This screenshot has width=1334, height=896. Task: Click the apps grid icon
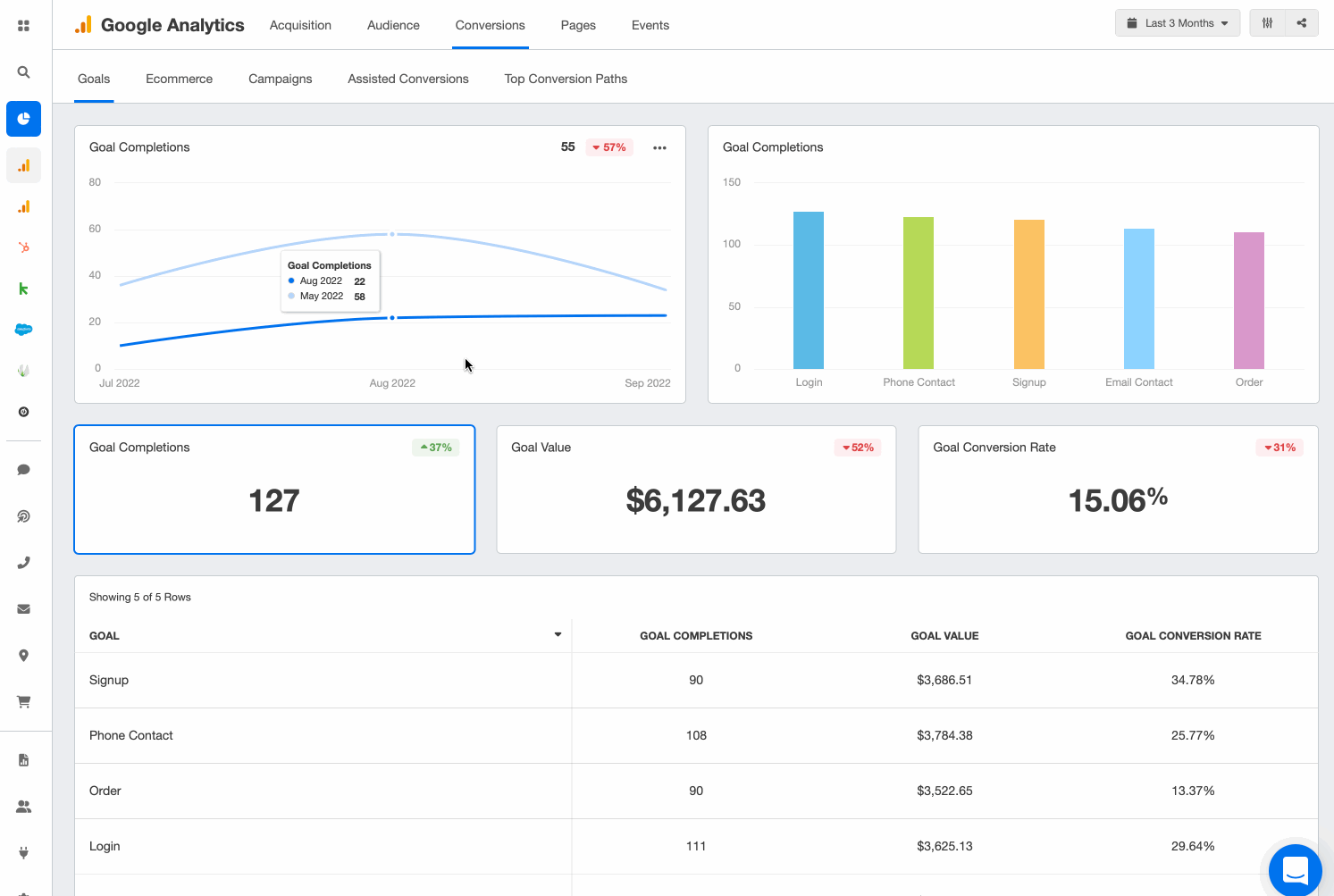24,26
